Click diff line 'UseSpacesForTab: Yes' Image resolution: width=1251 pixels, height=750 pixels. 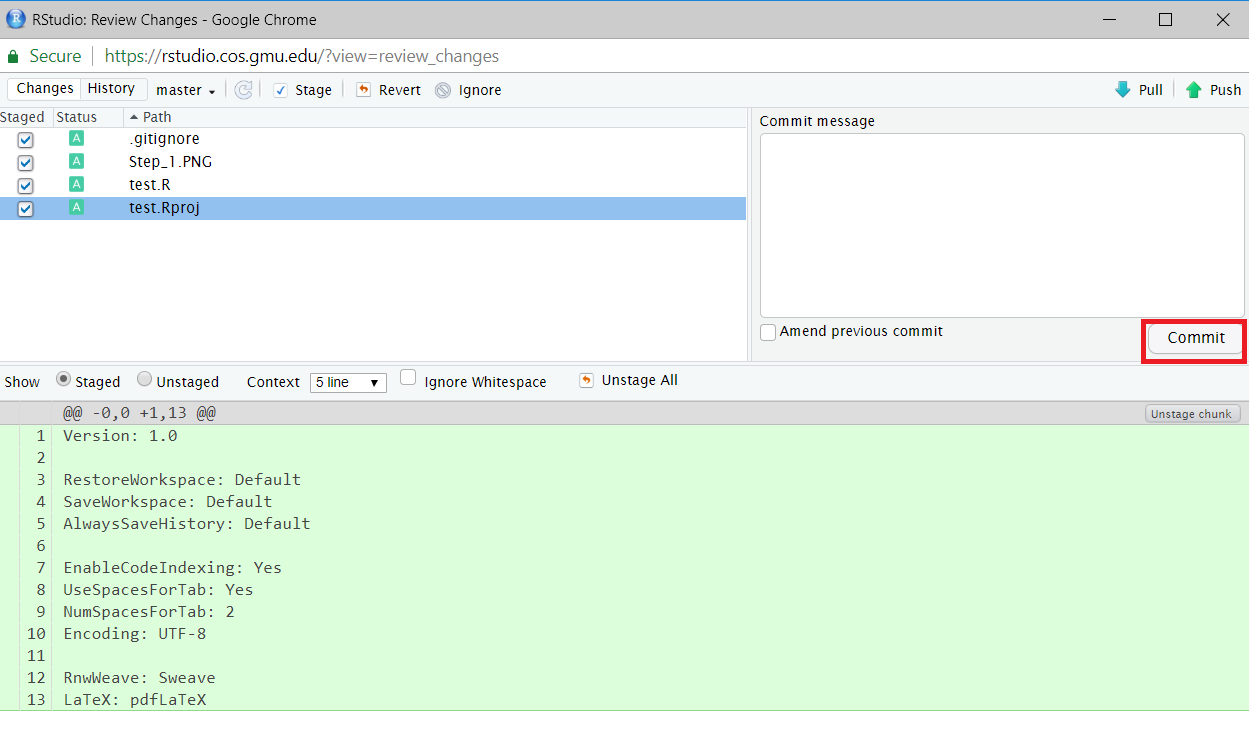[158, 590]
